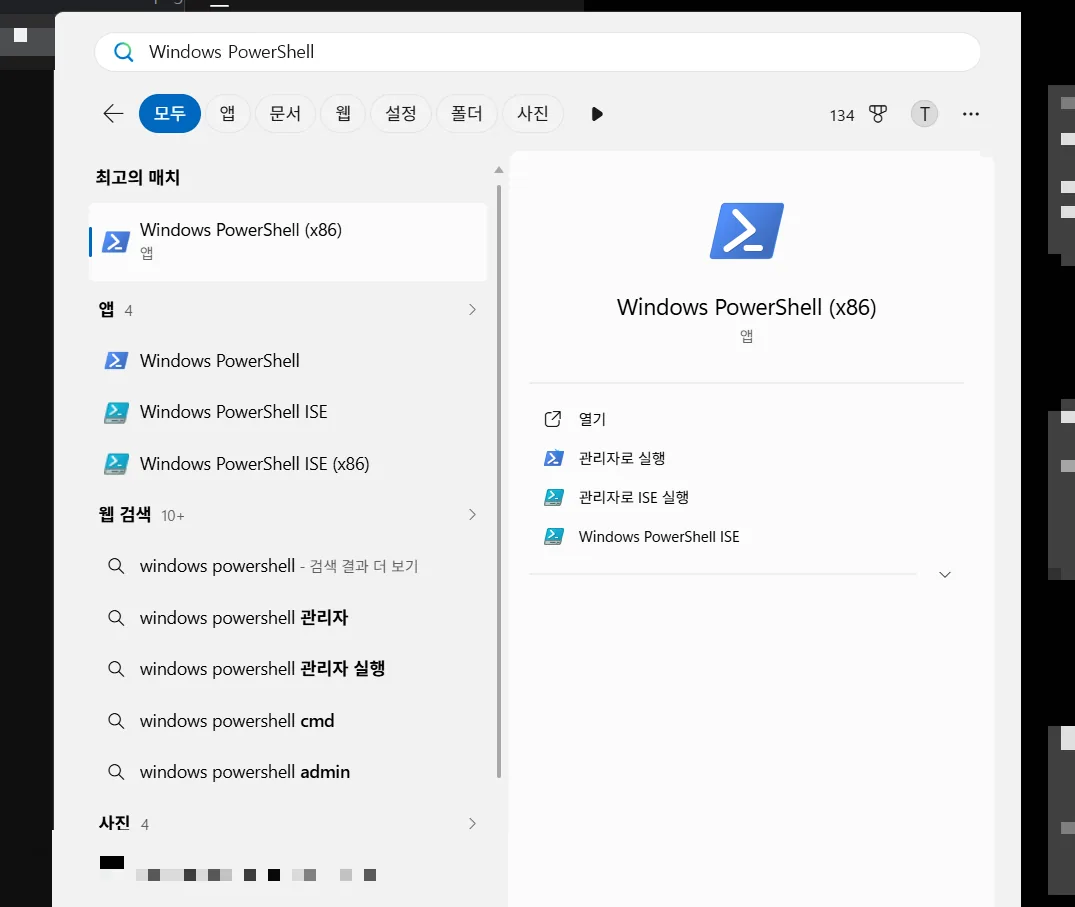Click the 134 rewards points
Viewport: 1075px width, 907px height.
tap(842, 115)
